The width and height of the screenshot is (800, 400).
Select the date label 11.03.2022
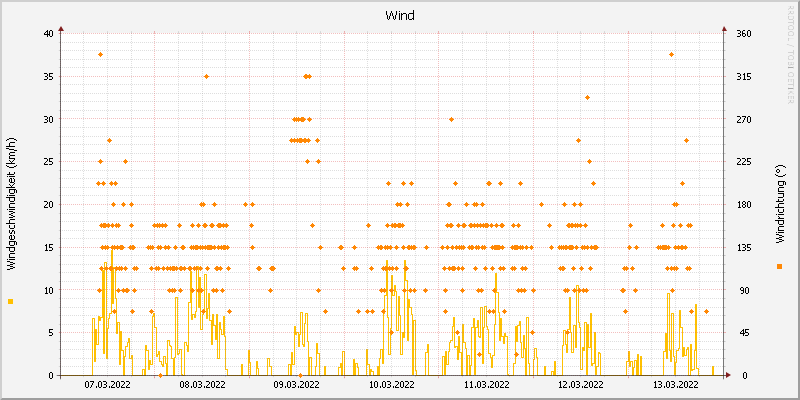[x=487, y=385]
